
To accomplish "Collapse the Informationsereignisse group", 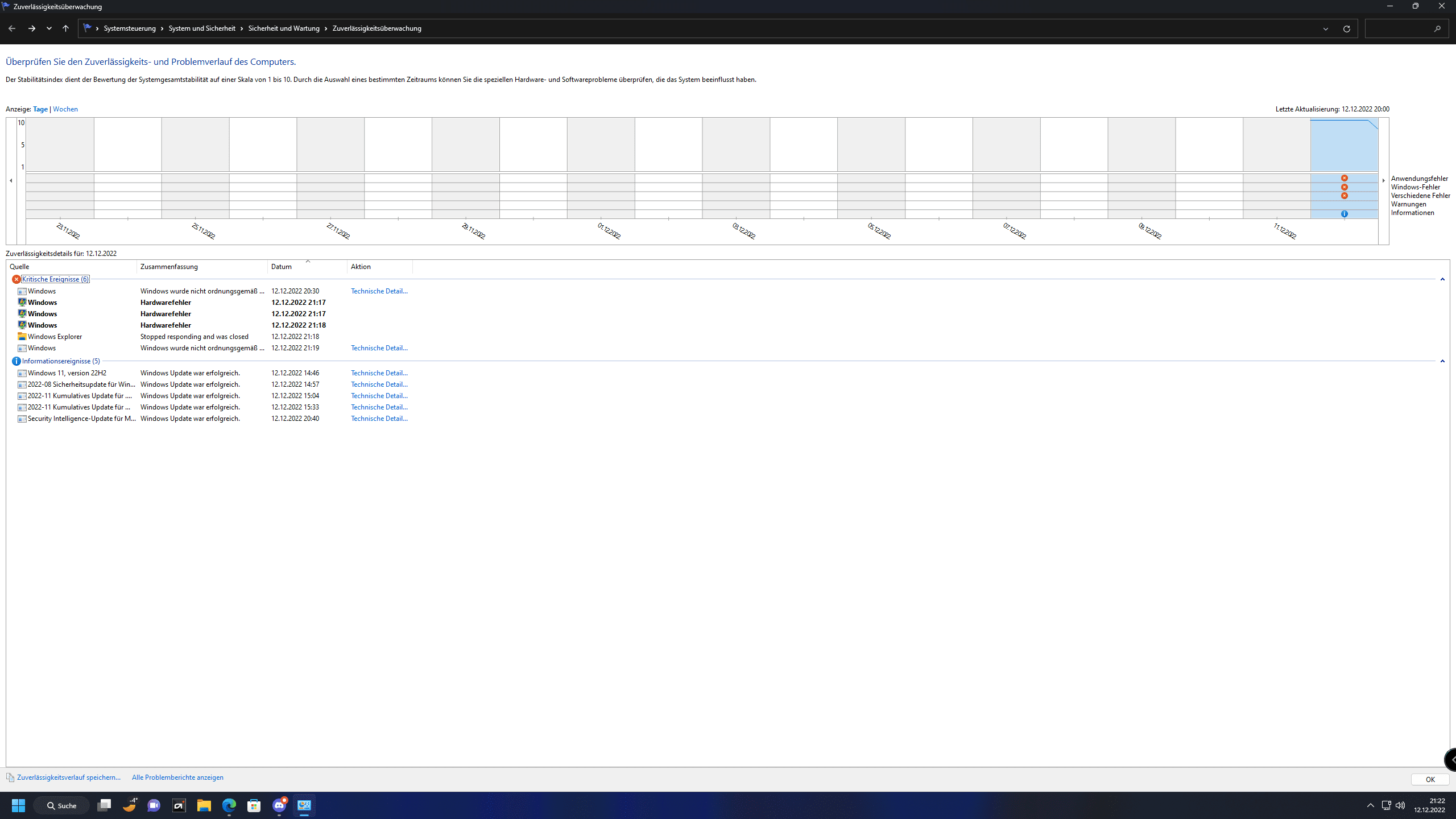I will click(x=1442, y=361).
